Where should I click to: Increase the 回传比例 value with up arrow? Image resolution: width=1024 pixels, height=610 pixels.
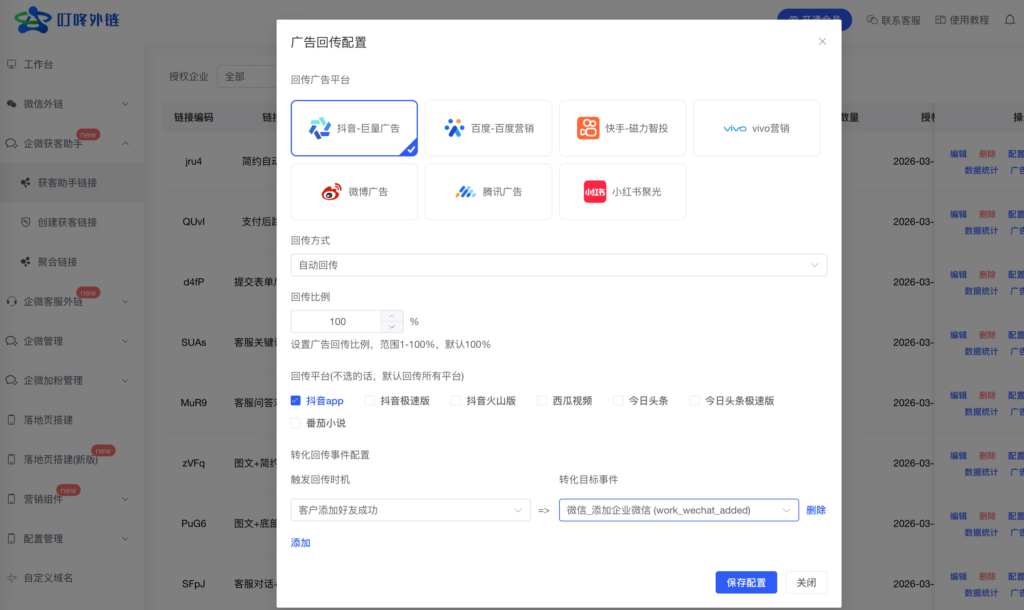coord(392,316)
